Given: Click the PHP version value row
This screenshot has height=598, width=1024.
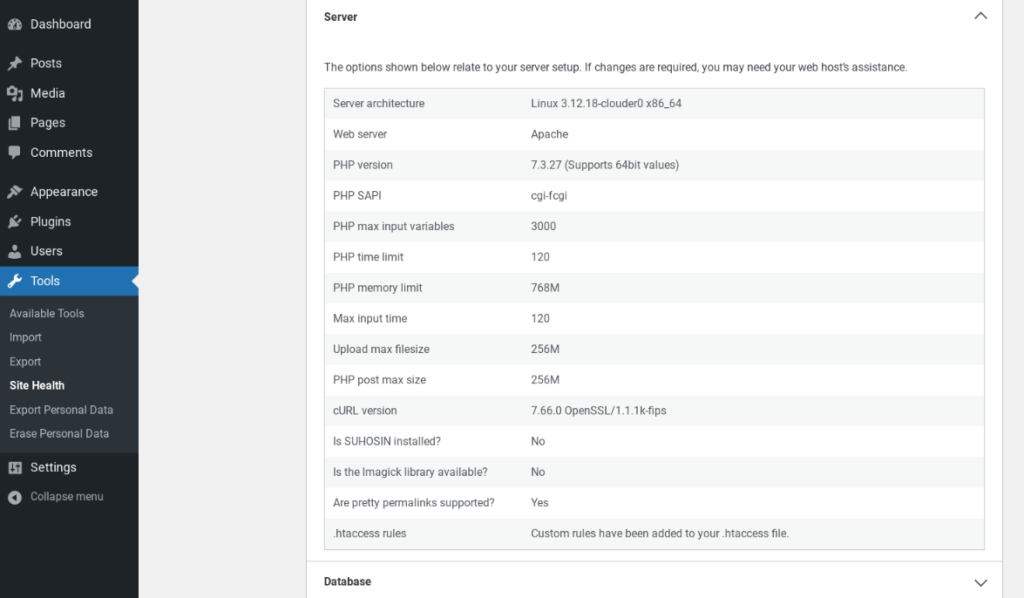Looking at the screenshot, I should 604,165.
